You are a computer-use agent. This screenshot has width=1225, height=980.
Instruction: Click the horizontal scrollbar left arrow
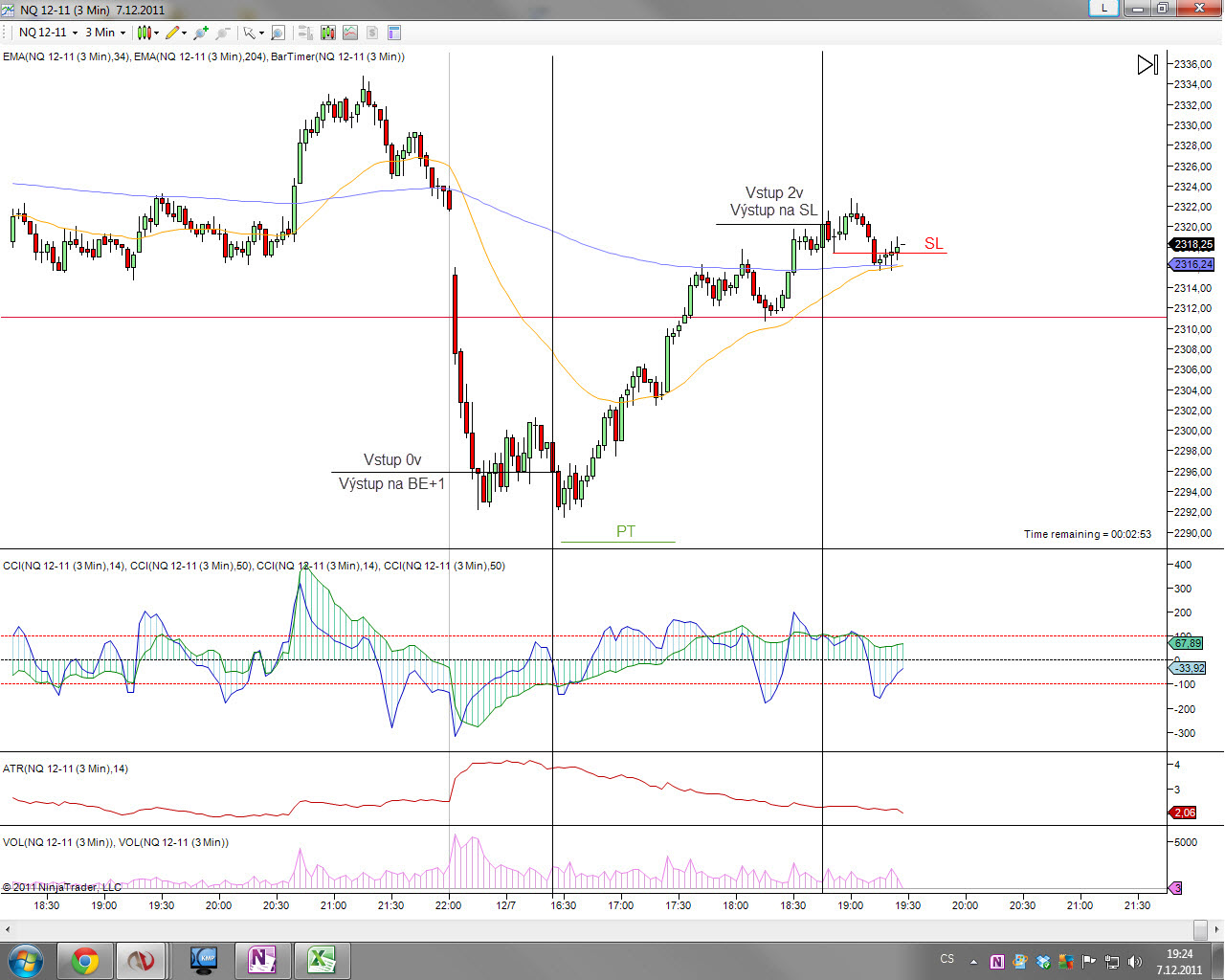8,929
